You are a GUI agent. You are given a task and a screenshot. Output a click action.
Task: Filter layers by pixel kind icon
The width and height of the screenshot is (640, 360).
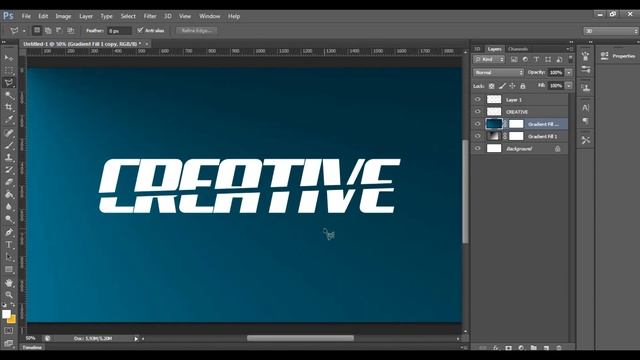(514, 60)
